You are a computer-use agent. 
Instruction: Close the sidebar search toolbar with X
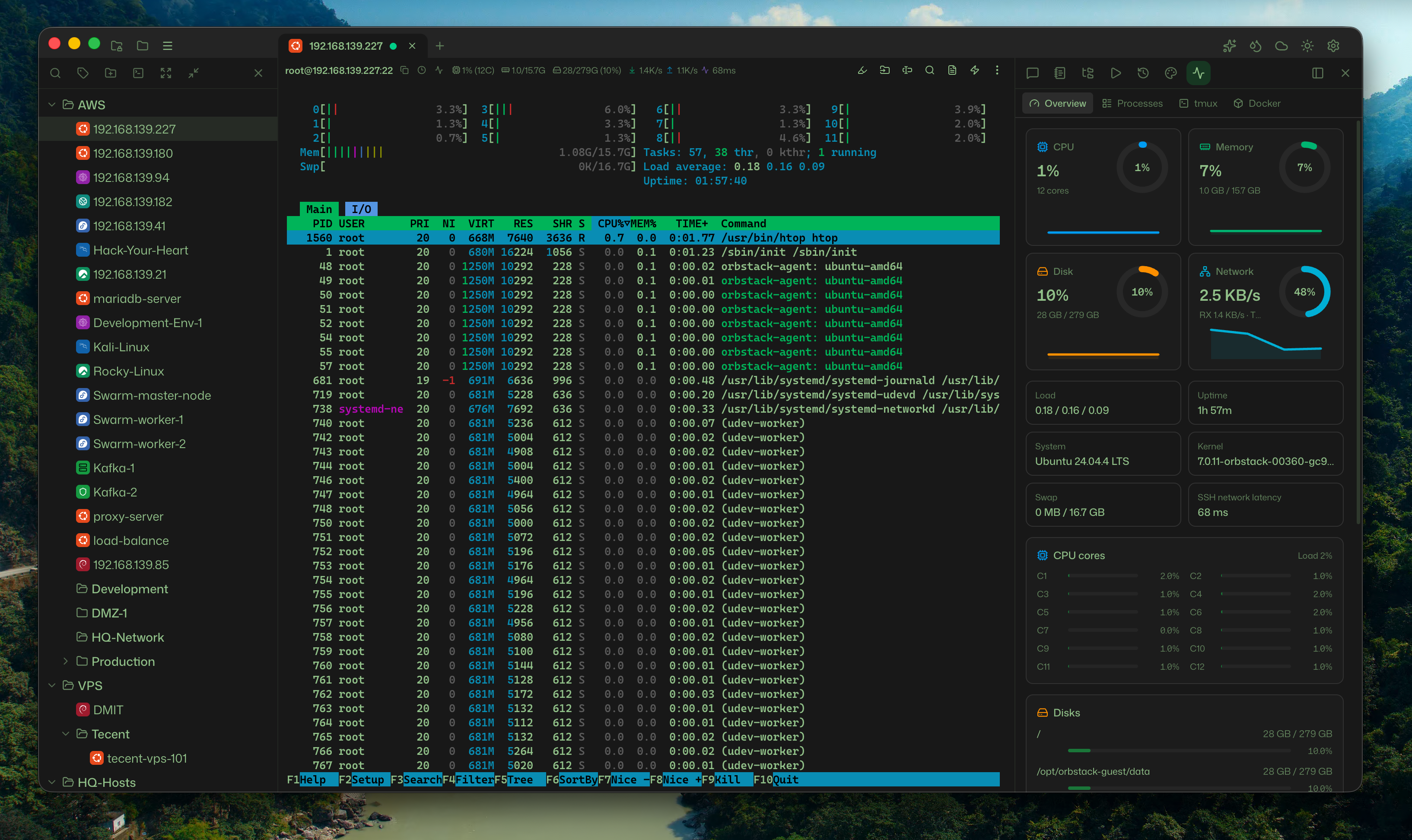[x=258, y=73]
